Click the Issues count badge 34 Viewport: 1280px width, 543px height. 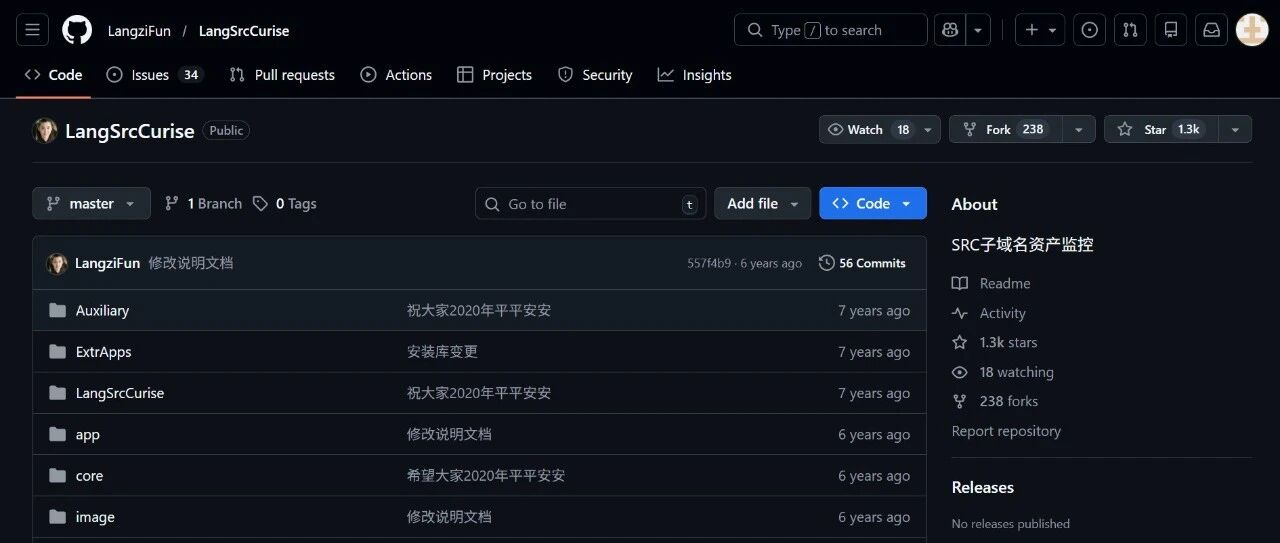click(190, 75)
